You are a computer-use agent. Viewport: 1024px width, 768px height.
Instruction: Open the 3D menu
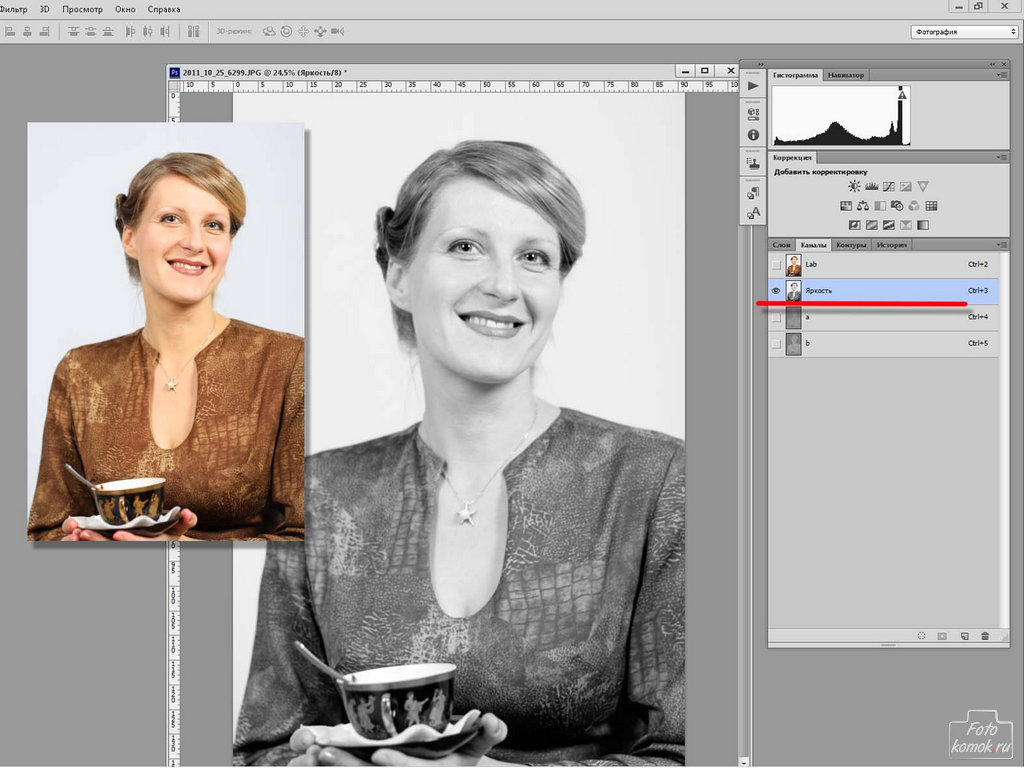click(44, 9)
